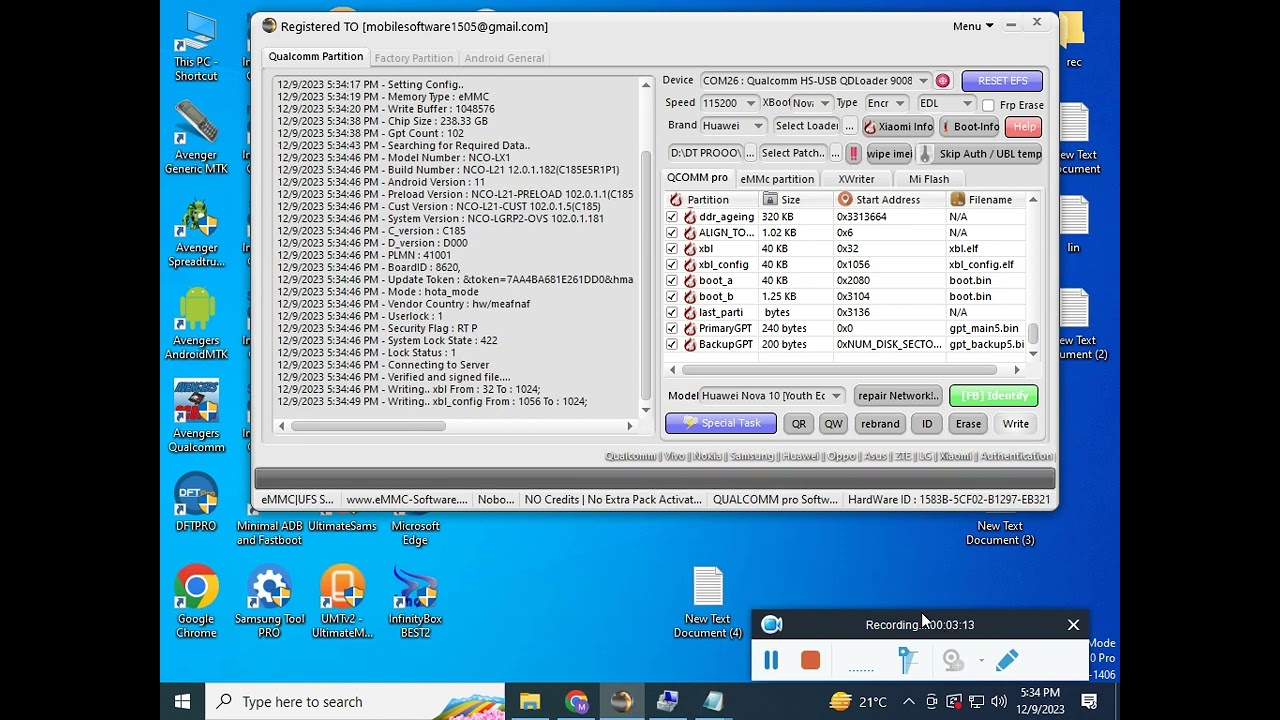1280x720 pixels.
Task: Click the Special Task button
Action: click(x=720, y=424)
